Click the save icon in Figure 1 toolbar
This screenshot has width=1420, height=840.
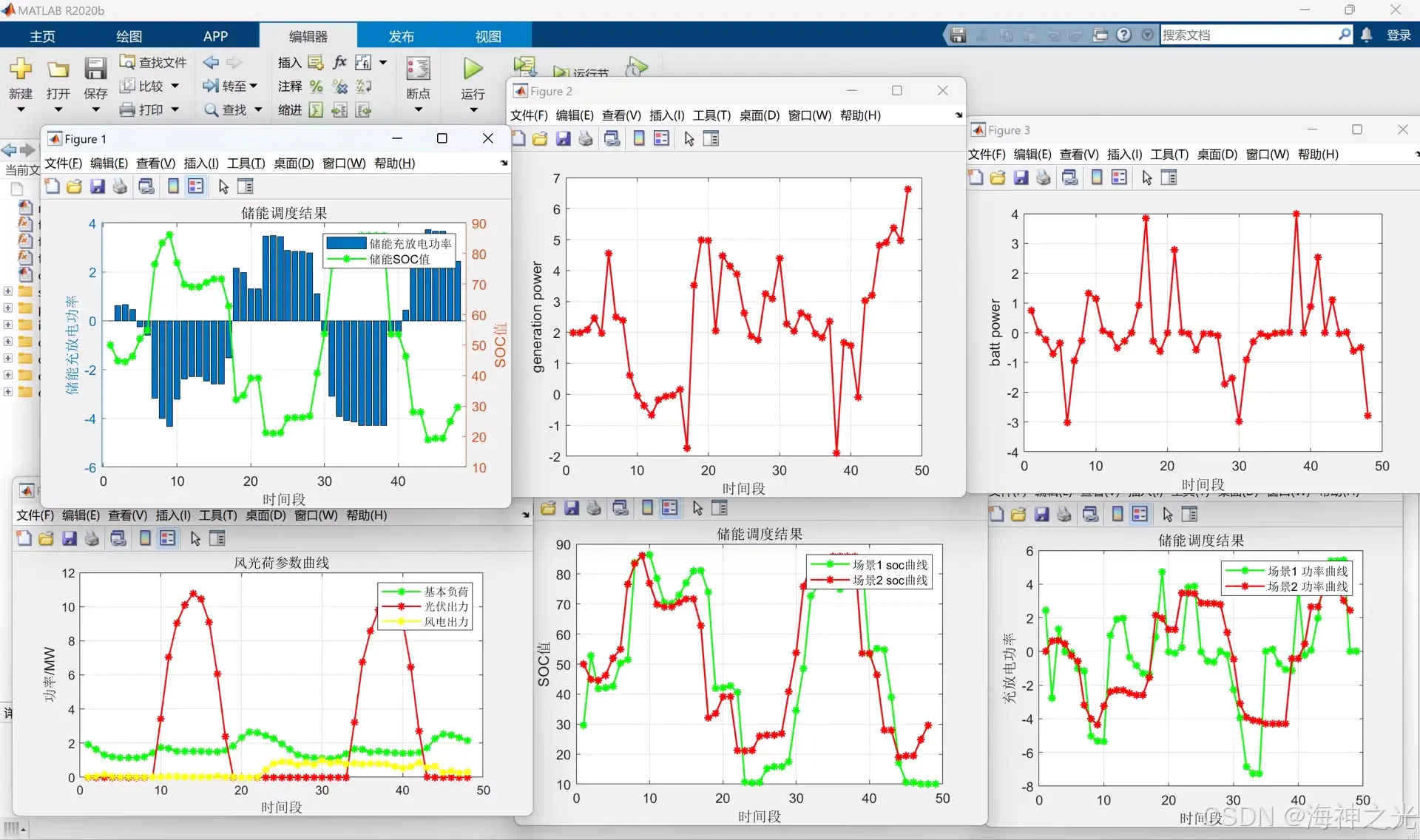pos(98,187)
